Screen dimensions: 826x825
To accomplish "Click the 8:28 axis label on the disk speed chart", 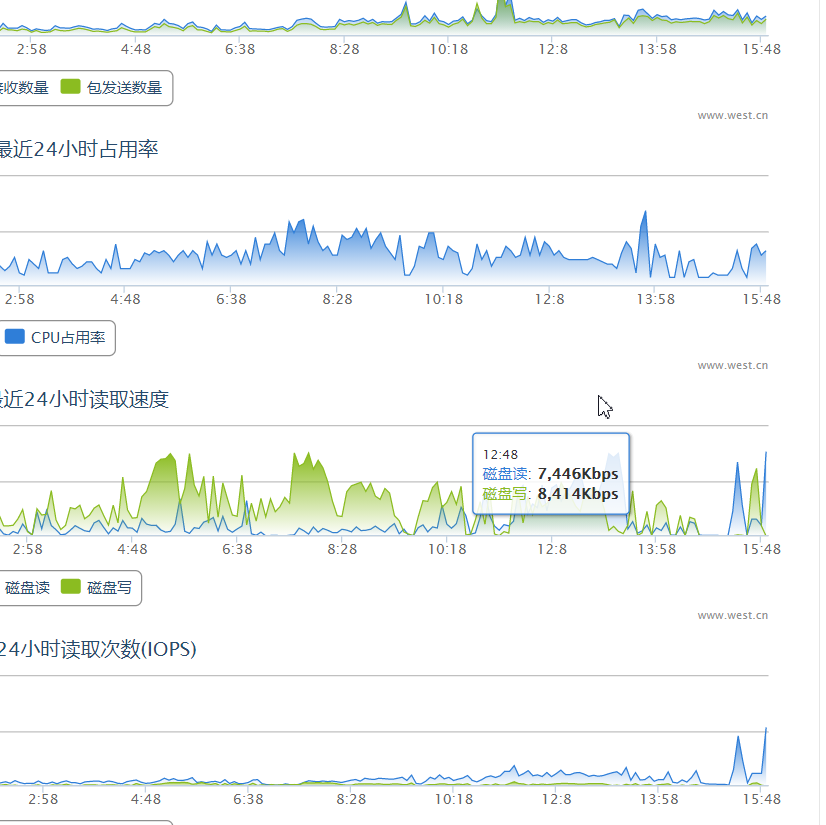I will click(x=342, y=549).
